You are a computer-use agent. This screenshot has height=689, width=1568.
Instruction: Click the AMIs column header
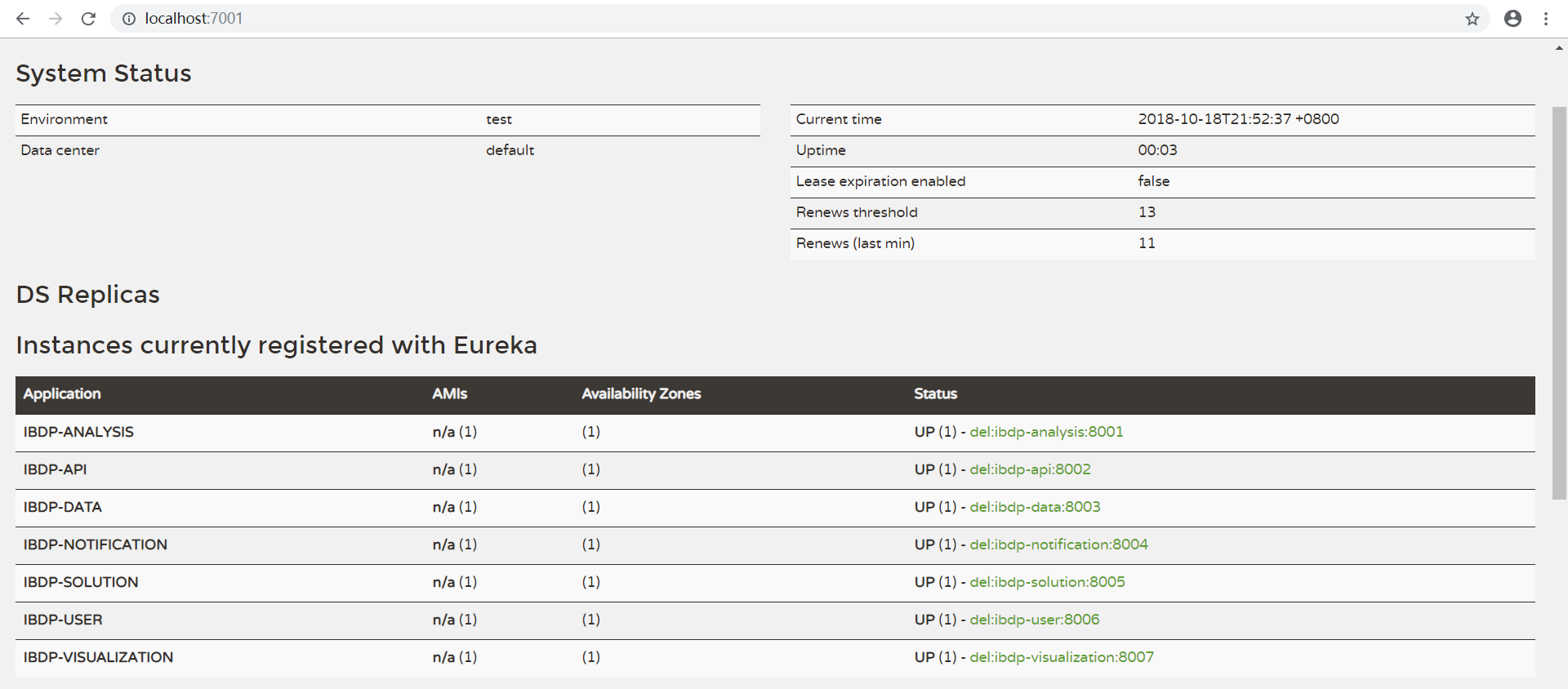[450, 393]
